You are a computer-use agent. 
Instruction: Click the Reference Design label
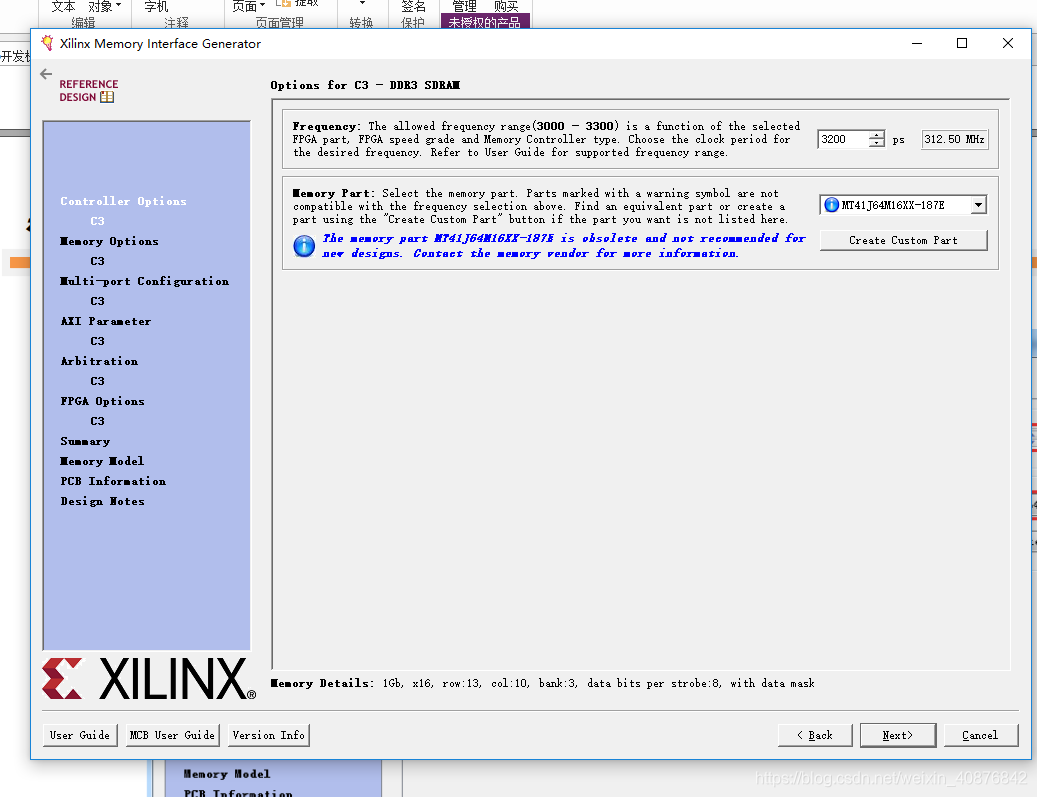pos(89,91)
